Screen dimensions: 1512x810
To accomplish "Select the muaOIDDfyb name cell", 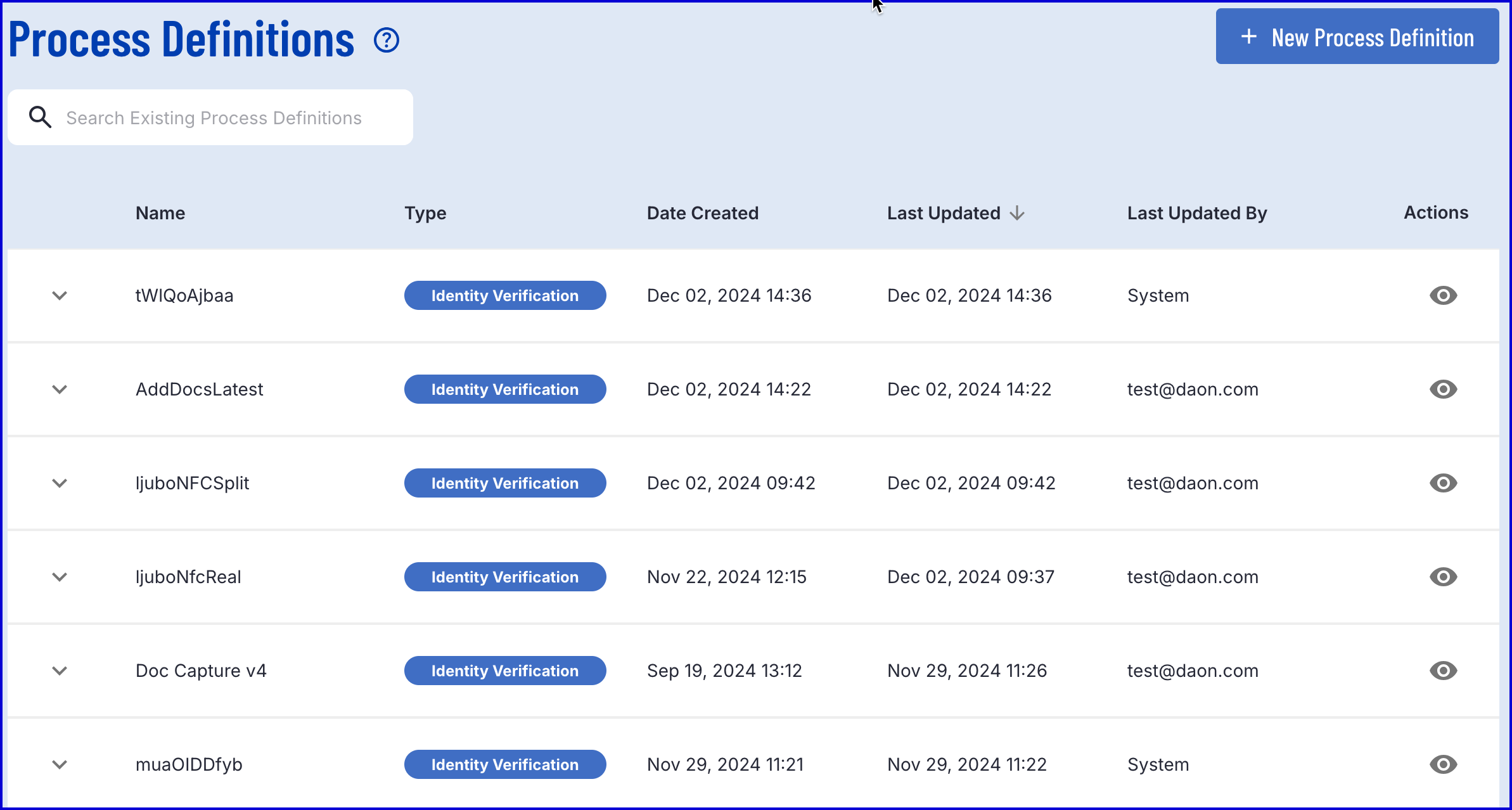I will point(189,764).
